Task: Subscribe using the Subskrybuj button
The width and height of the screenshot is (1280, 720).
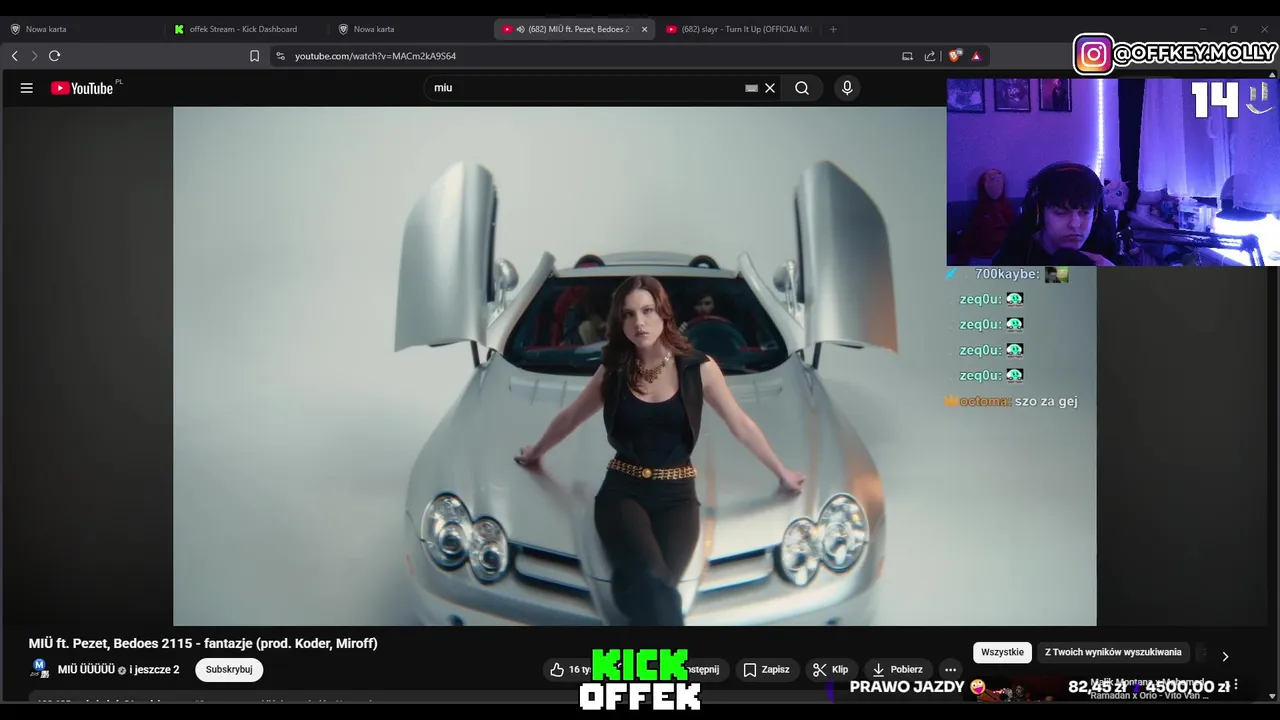Action: [229, 670]
